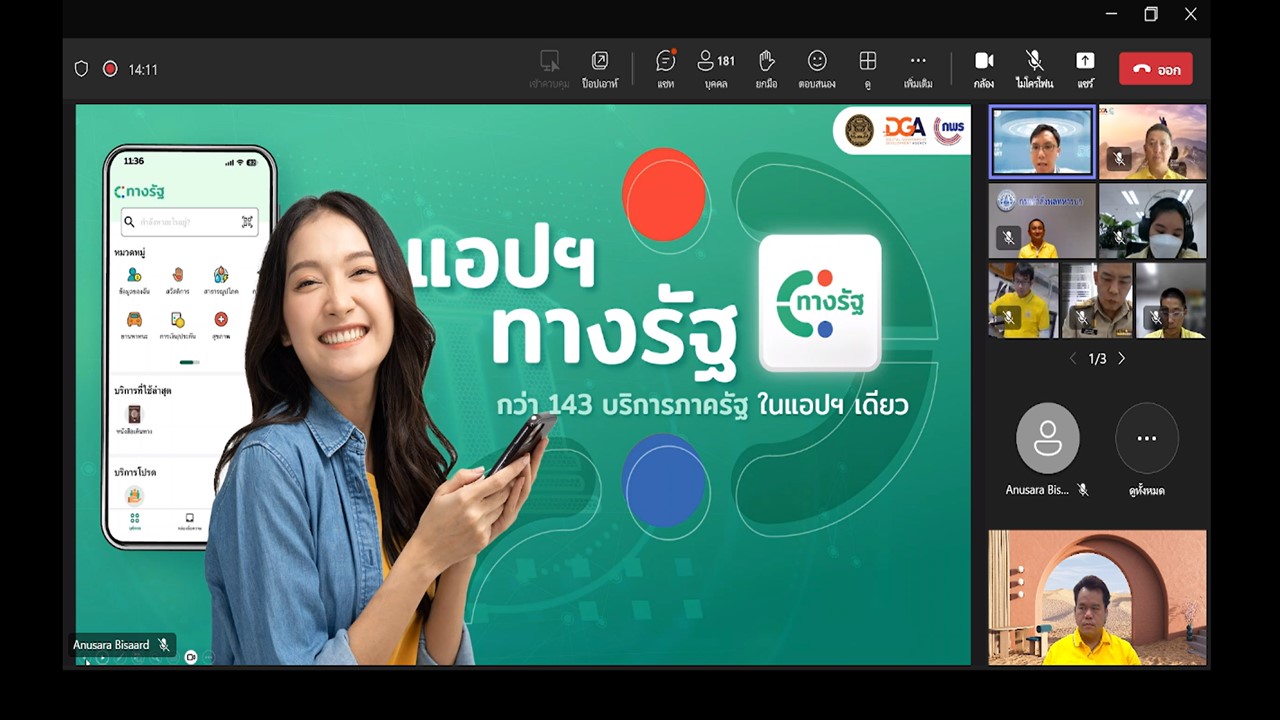Image resolution: width=1280 pixels, height=720 pixels.
Task: Turn on the camera (กล้อง)
Action: (984, 69)
